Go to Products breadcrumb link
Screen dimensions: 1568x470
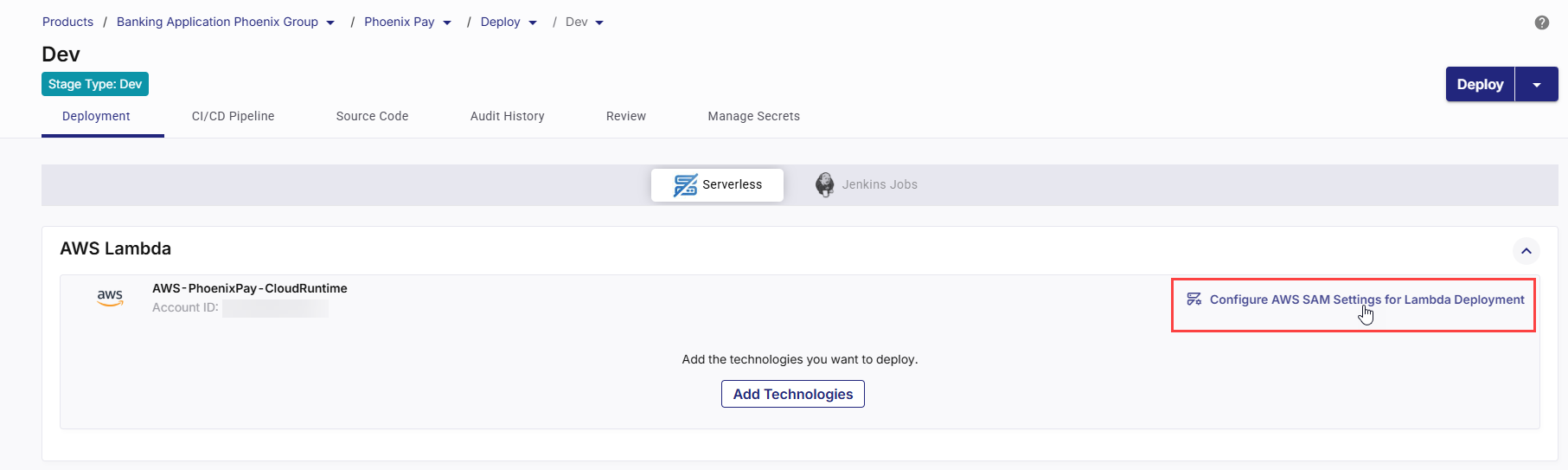[x=67, y=22]
